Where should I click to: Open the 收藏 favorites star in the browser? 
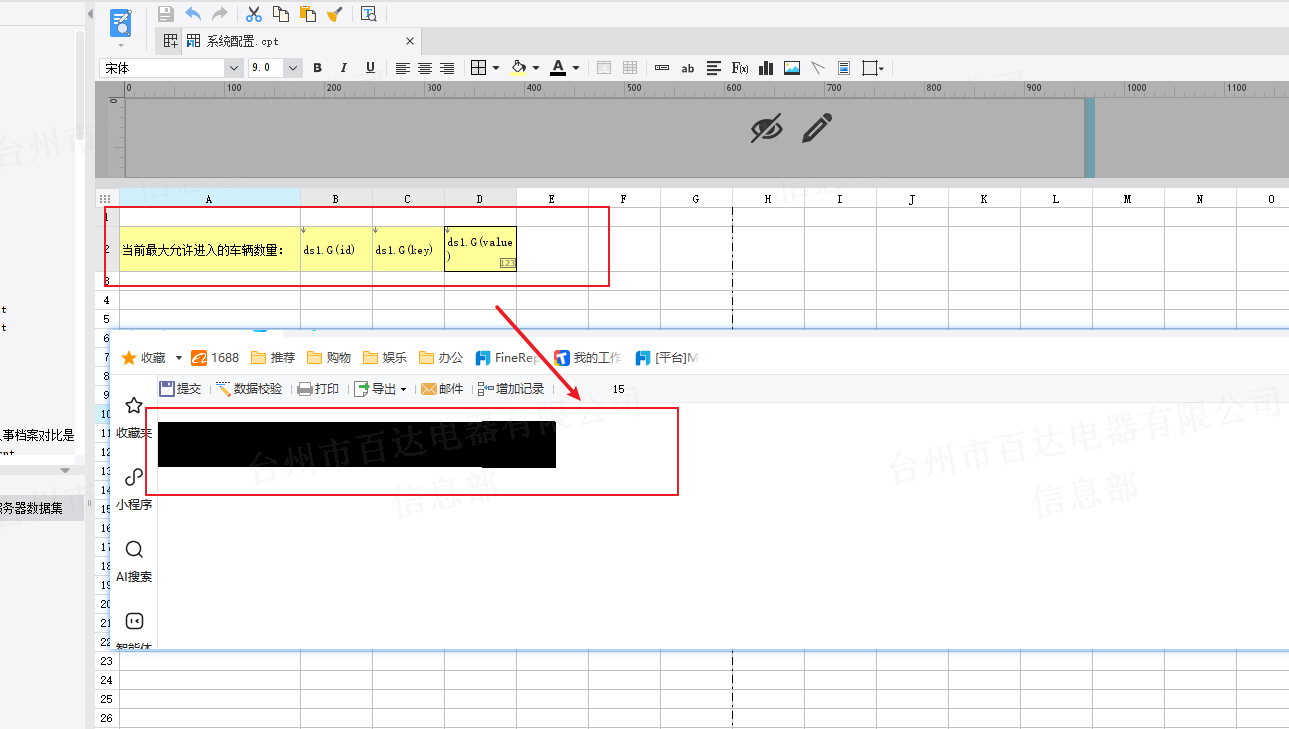pos(129,357)
